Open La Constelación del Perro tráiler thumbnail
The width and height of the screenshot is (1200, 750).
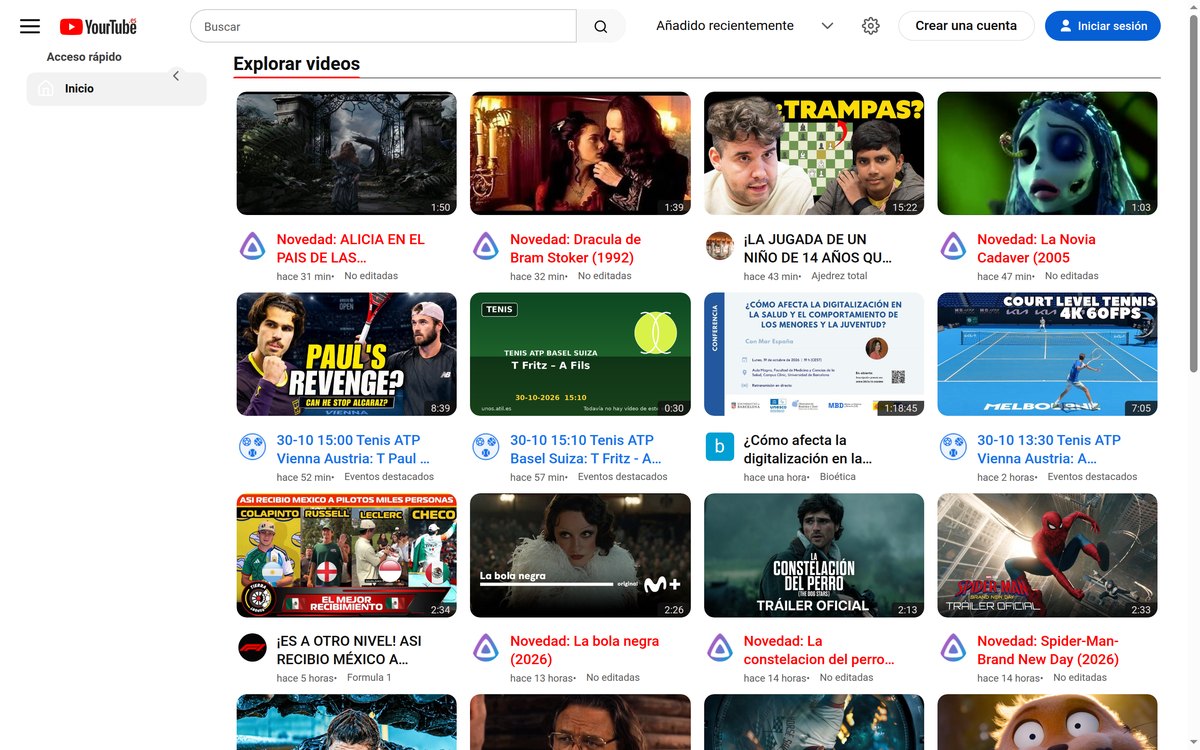(x=814, y=555)
